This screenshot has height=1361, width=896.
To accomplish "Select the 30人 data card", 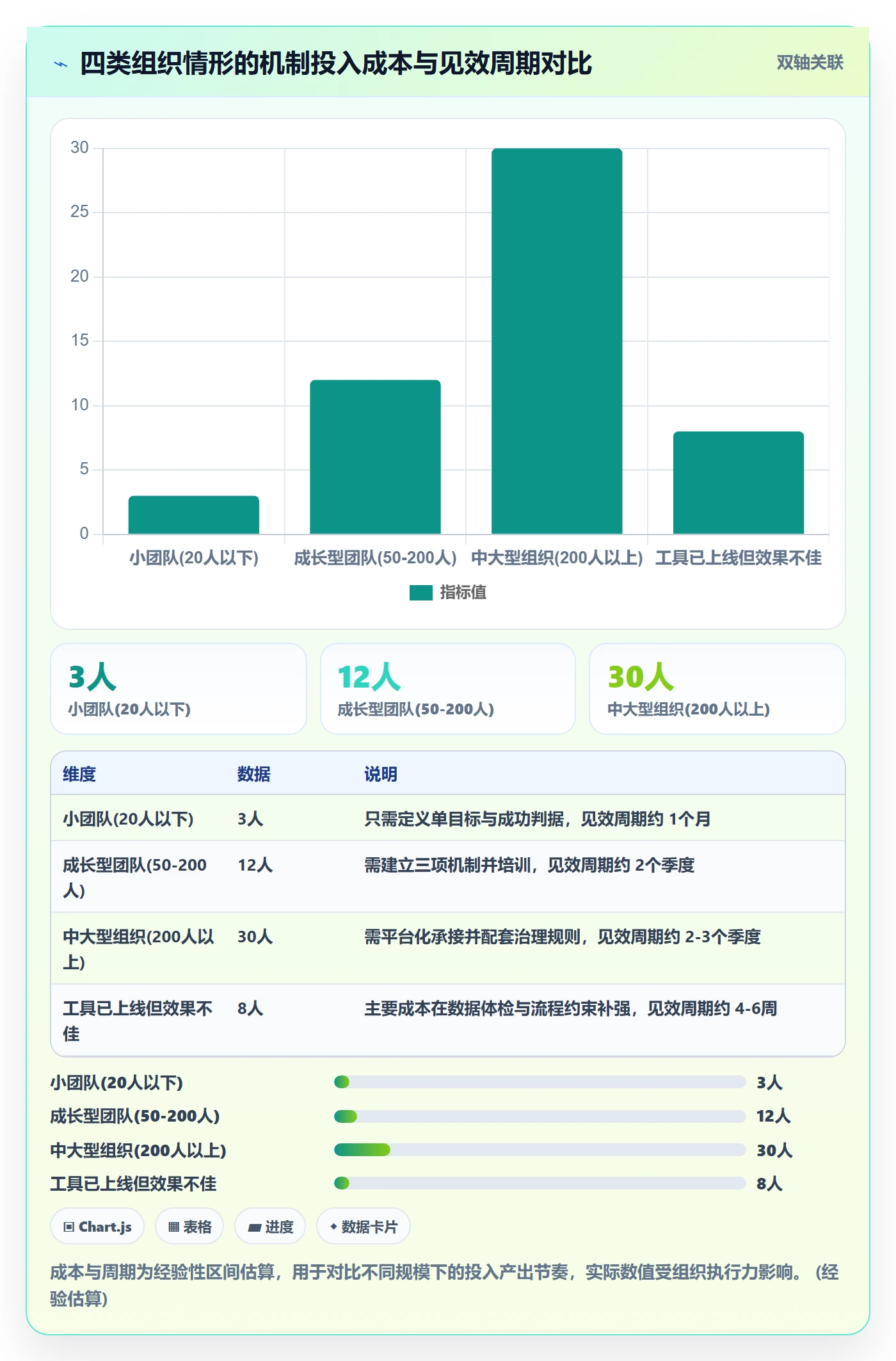I will (x=717, y=689).
